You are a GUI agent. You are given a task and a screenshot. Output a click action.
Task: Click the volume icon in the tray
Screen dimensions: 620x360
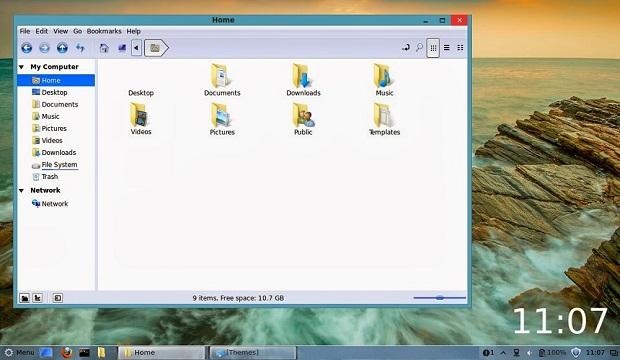coord(529,352)
